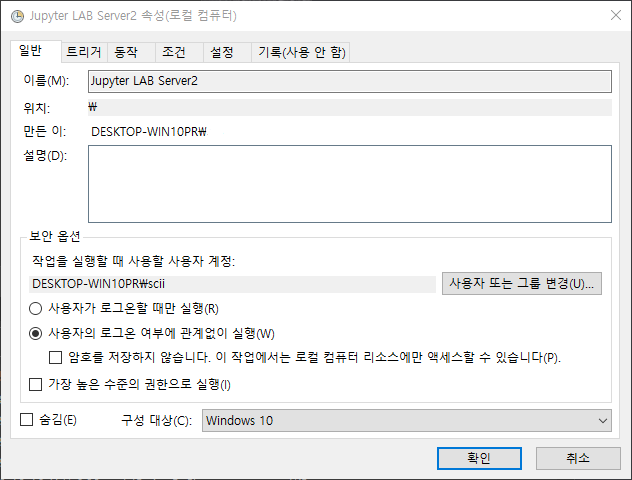Click 사용자 또는 그룹 변경(U) button
The width and height of the screenshot is (632, 480).
pyautogui.click(x=522, y=283)
